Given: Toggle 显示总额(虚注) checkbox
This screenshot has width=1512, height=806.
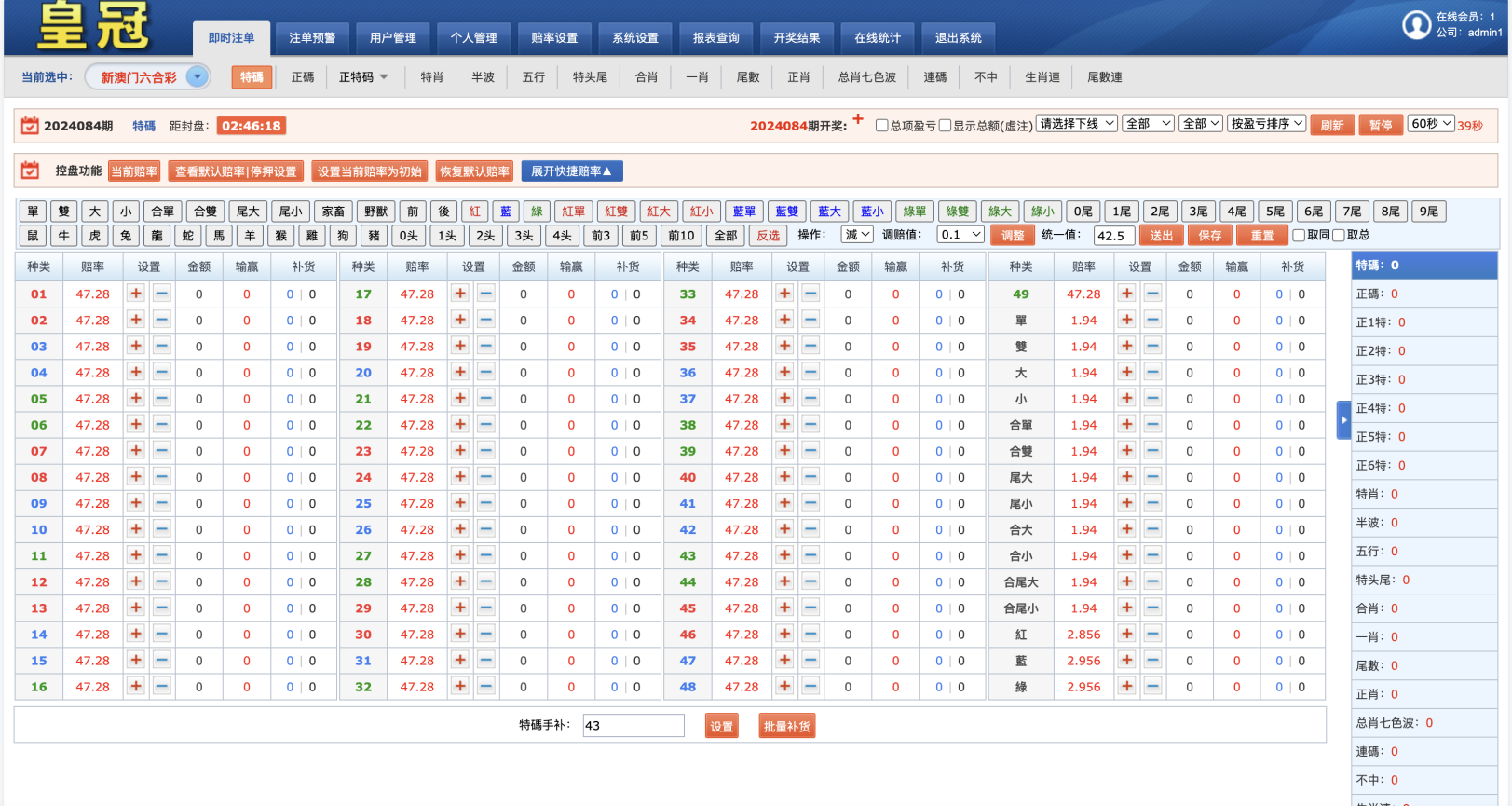Looking at the screenshot, I should tap(945, 126).
